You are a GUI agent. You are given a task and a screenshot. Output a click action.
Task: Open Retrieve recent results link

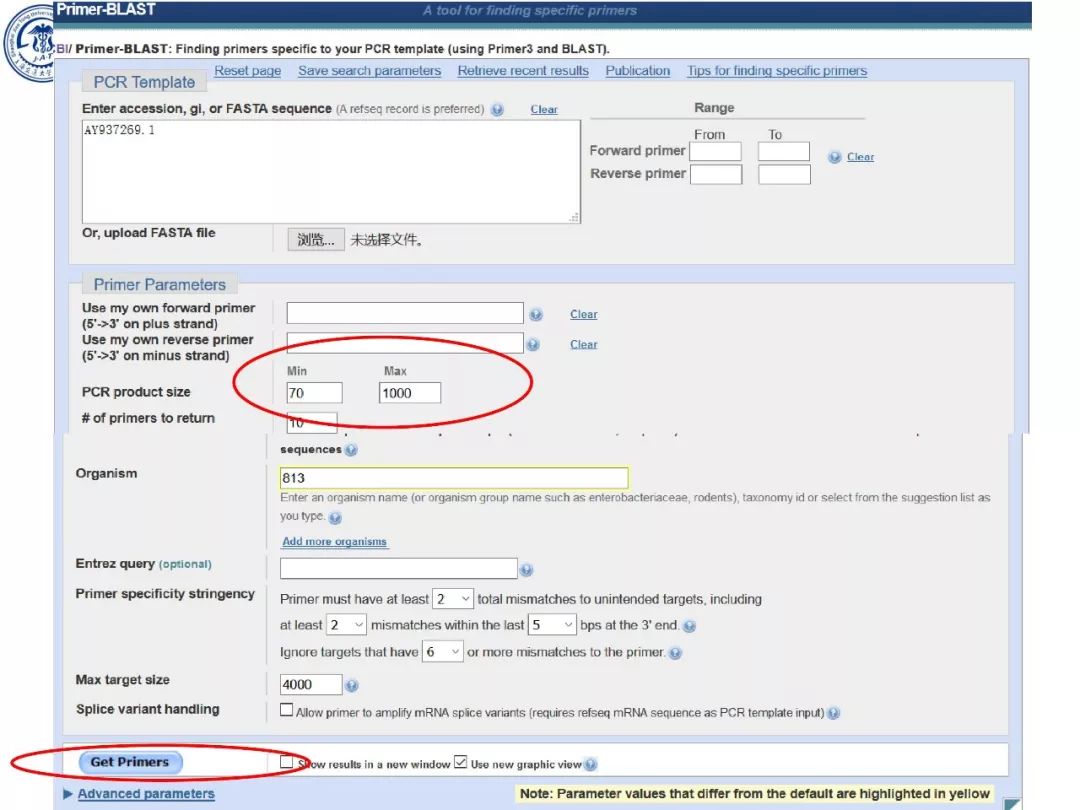(x=523, y=70)
